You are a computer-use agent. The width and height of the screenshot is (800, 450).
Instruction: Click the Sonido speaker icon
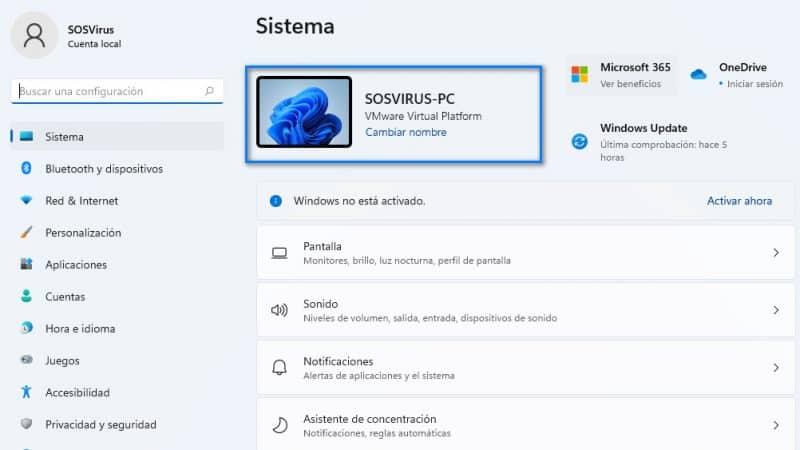(280, 310)
